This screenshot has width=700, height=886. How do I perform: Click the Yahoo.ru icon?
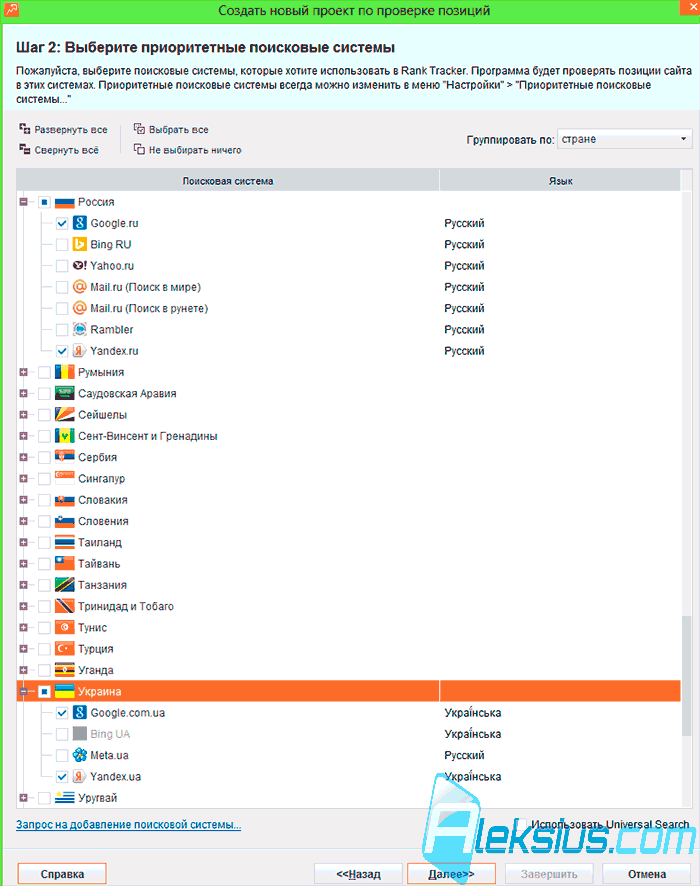coord(80,266)
